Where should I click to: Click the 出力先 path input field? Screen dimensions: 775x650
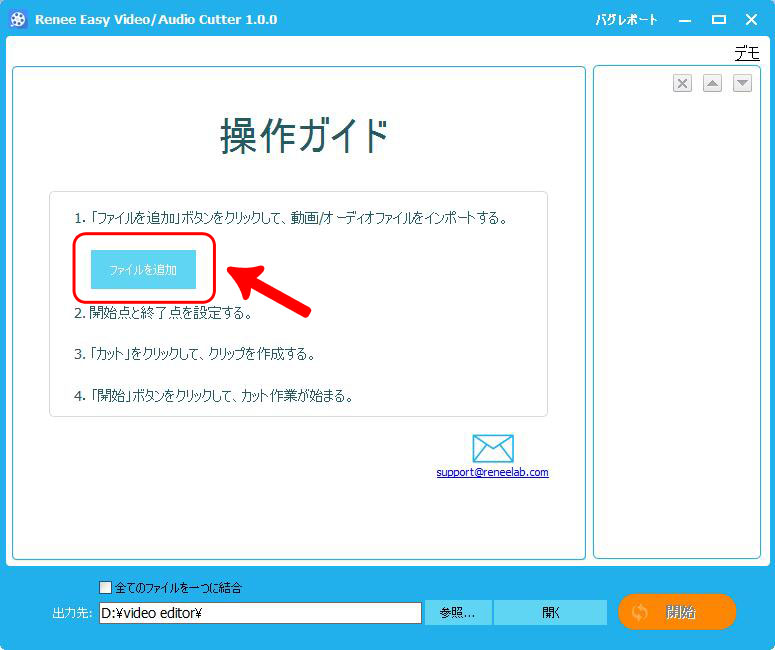260,613
